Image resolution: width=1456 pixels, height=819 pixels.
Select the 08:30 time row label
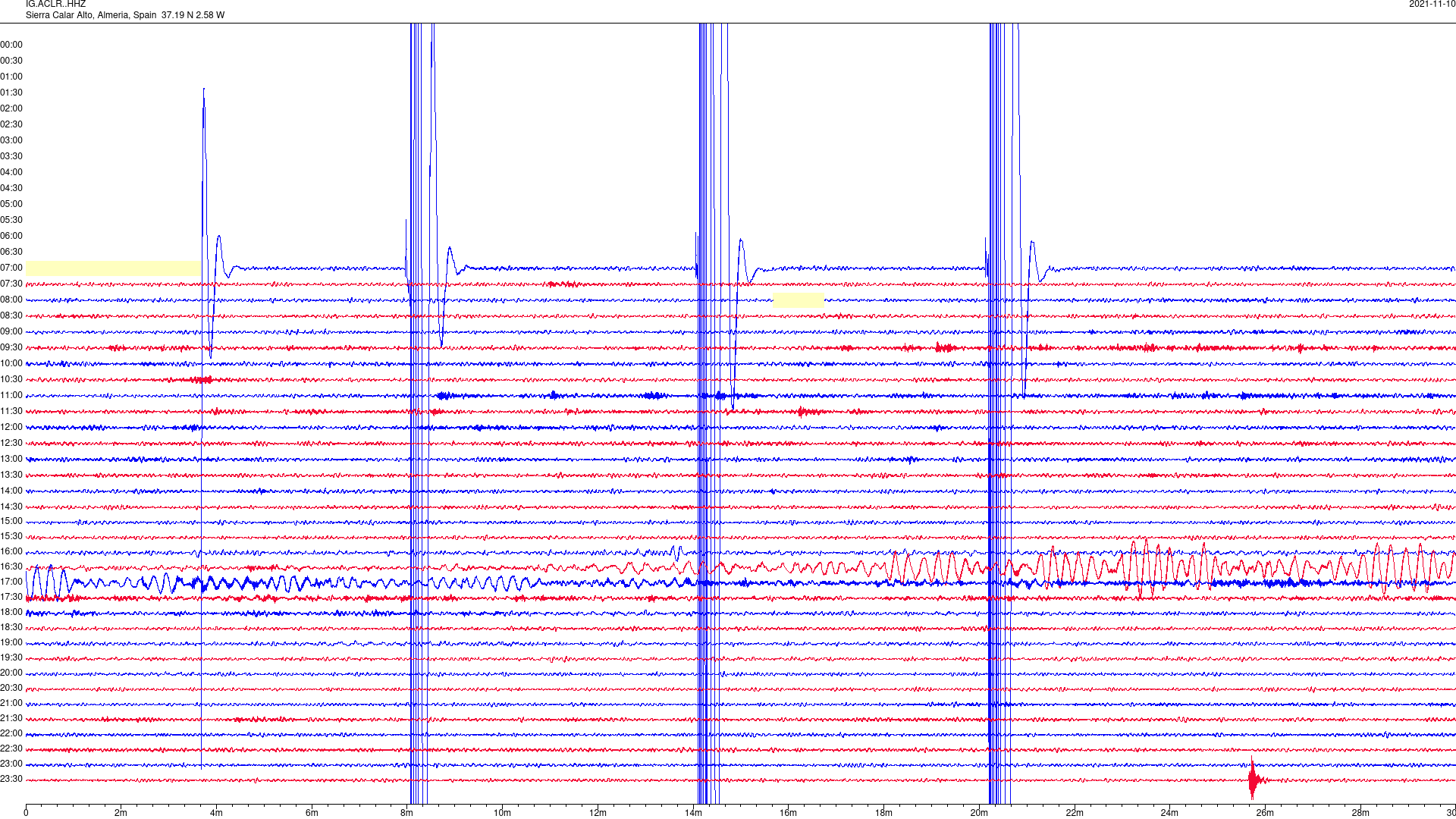coord(11,315)
